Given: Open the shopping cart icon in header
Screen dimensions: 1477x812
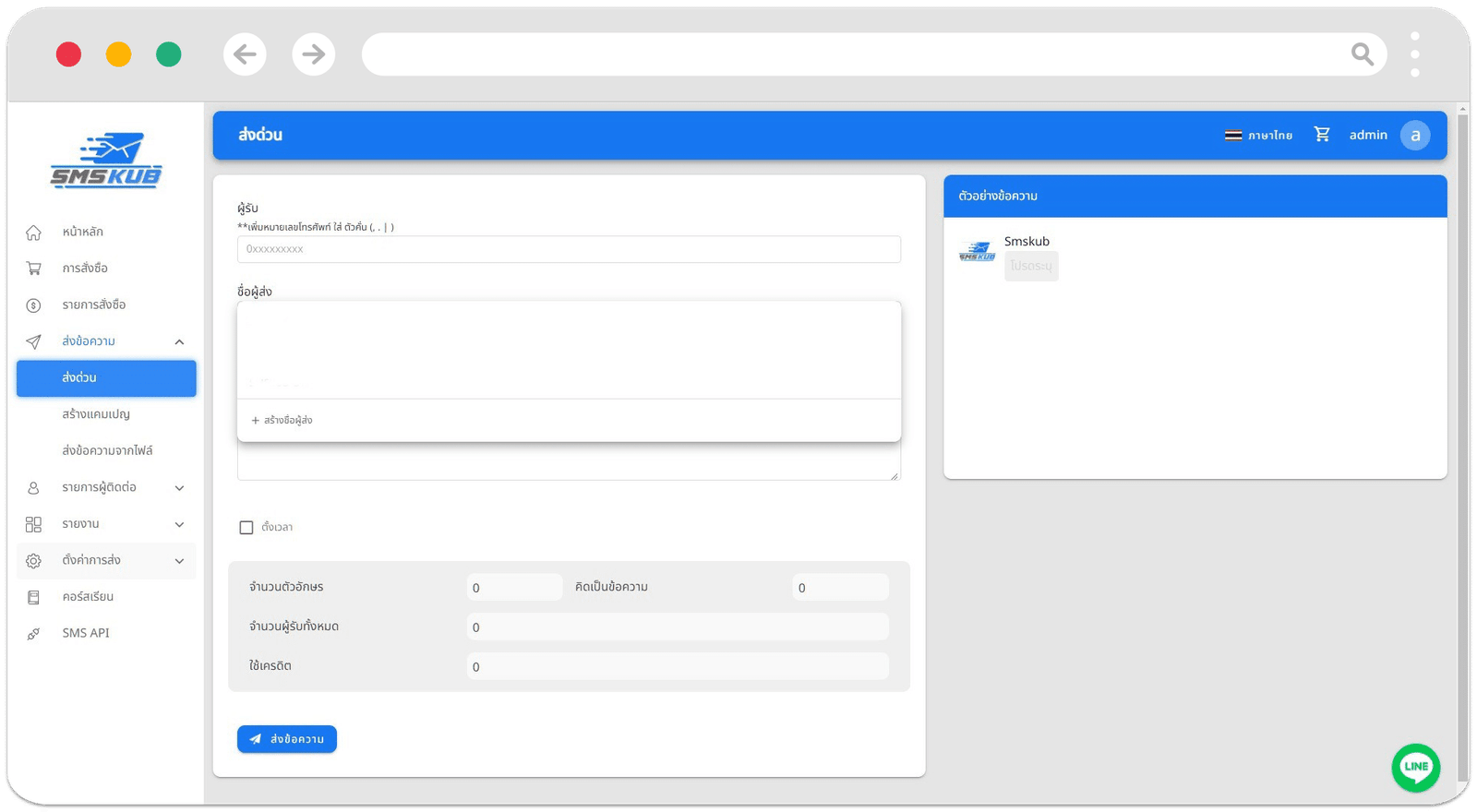Looking at the screenshot, I should tap(1322, 135).
